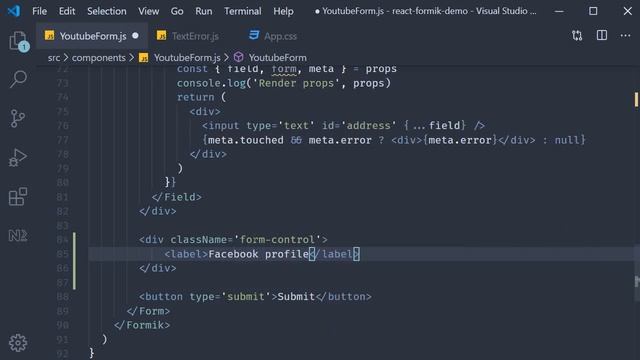
Task: Close the YoutubeForm.js tab via unsaved dot
Action: tap(136, 36)
